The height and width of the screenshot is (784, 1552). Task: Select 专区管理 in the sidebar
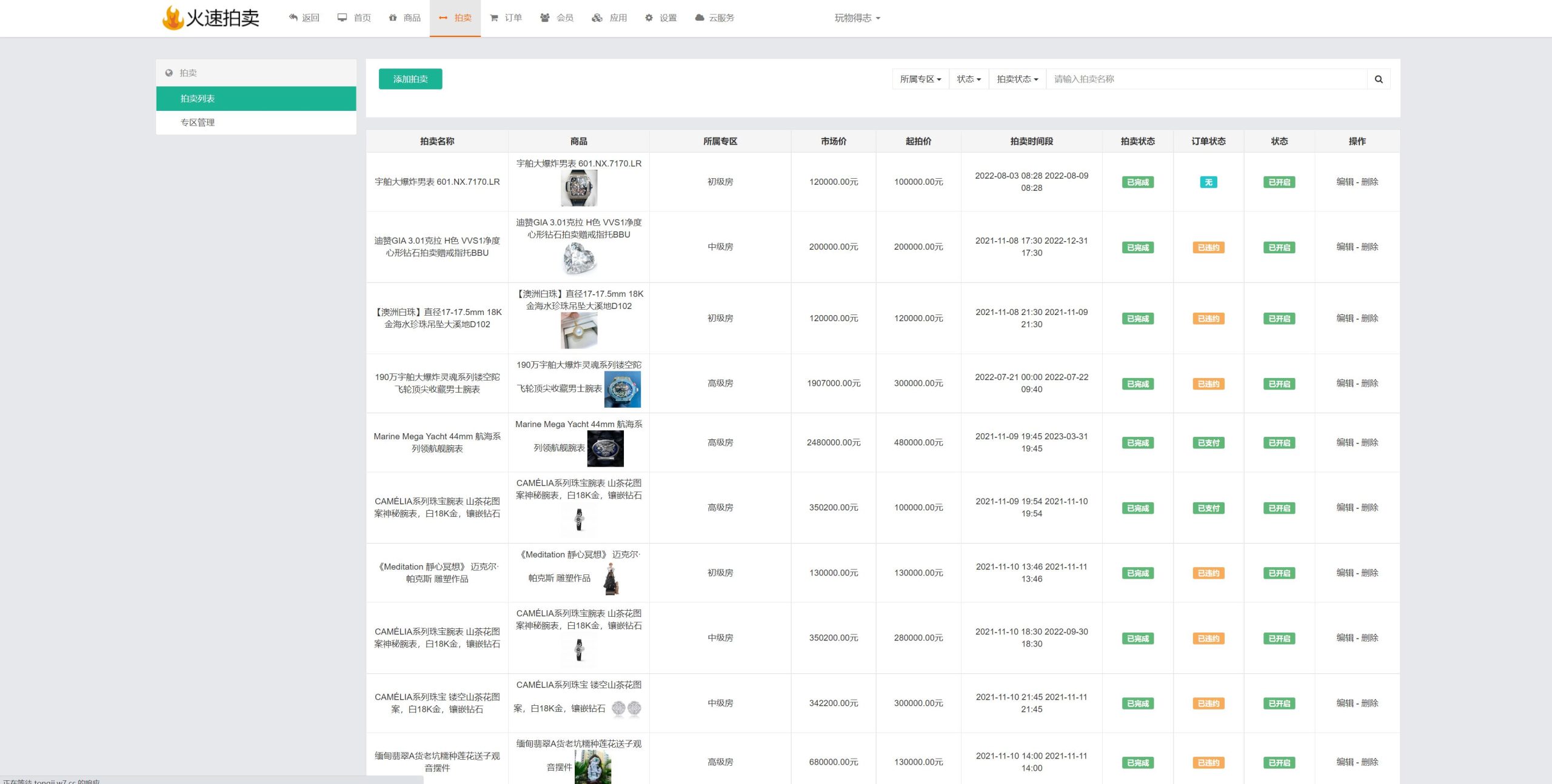click(198, 122)
